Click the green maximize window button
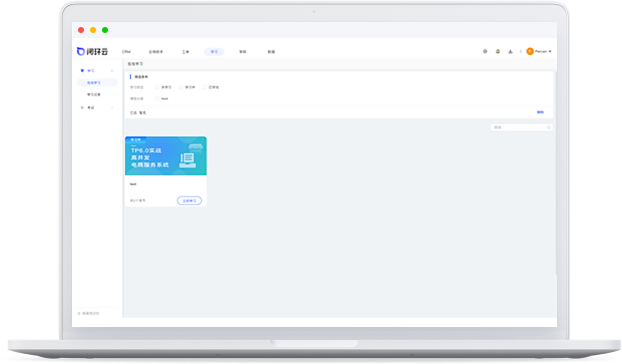This screenshot has width=622, height=364. [105, 30]
